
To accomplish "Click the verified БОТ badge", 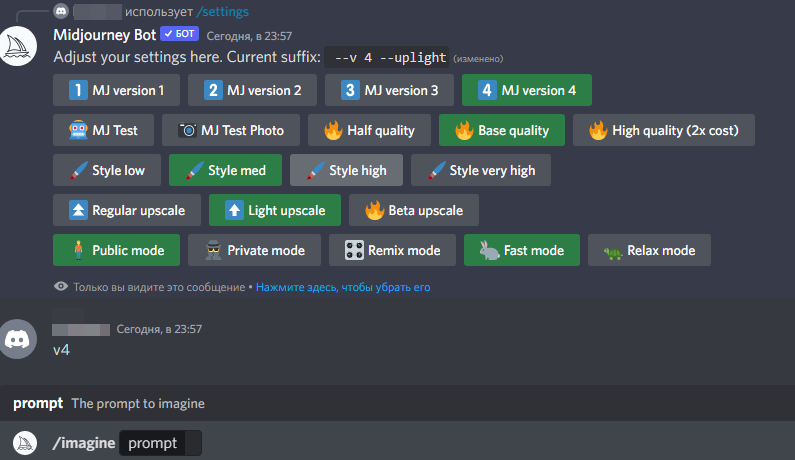I will click(x=179, y=34).
